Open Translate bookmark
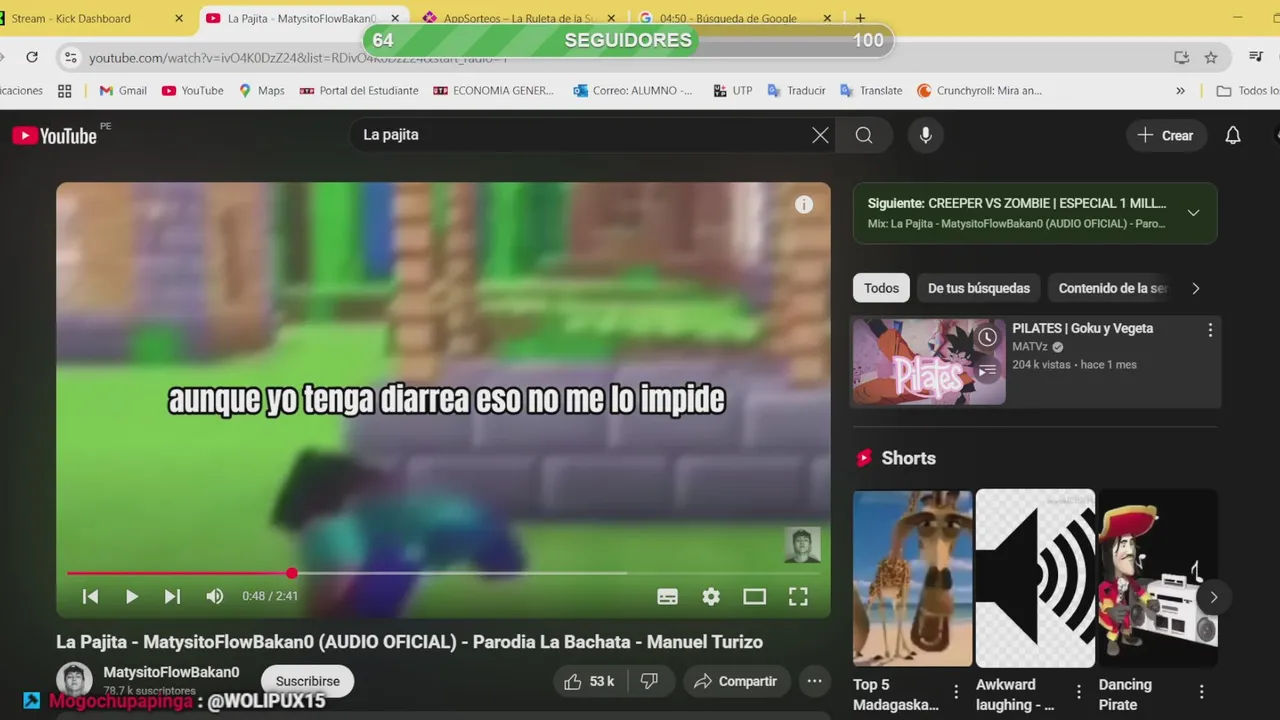 pyautogui.click(x=871, y=90)
